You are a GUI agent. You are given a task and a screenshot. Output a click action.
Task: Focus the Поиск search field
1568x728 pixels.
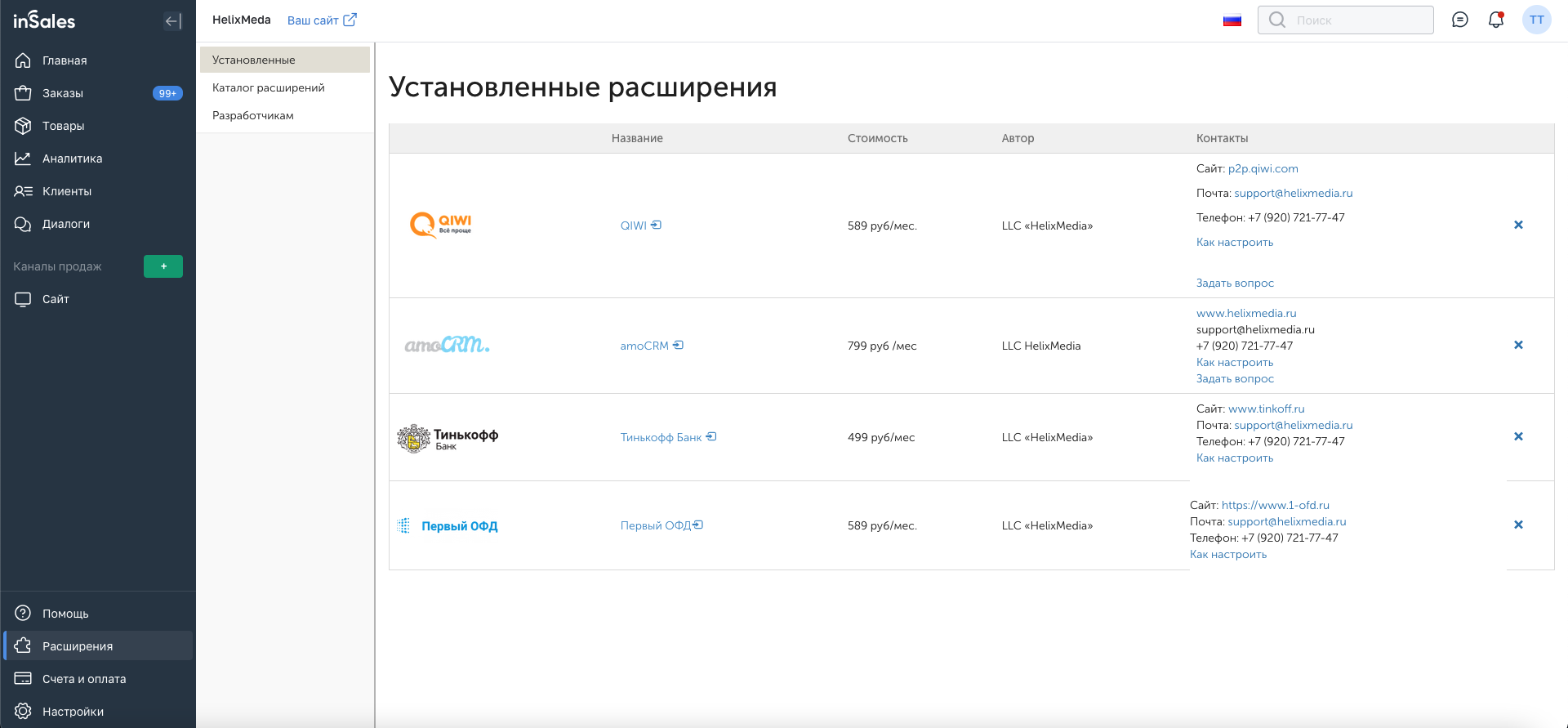[1346, 20]
